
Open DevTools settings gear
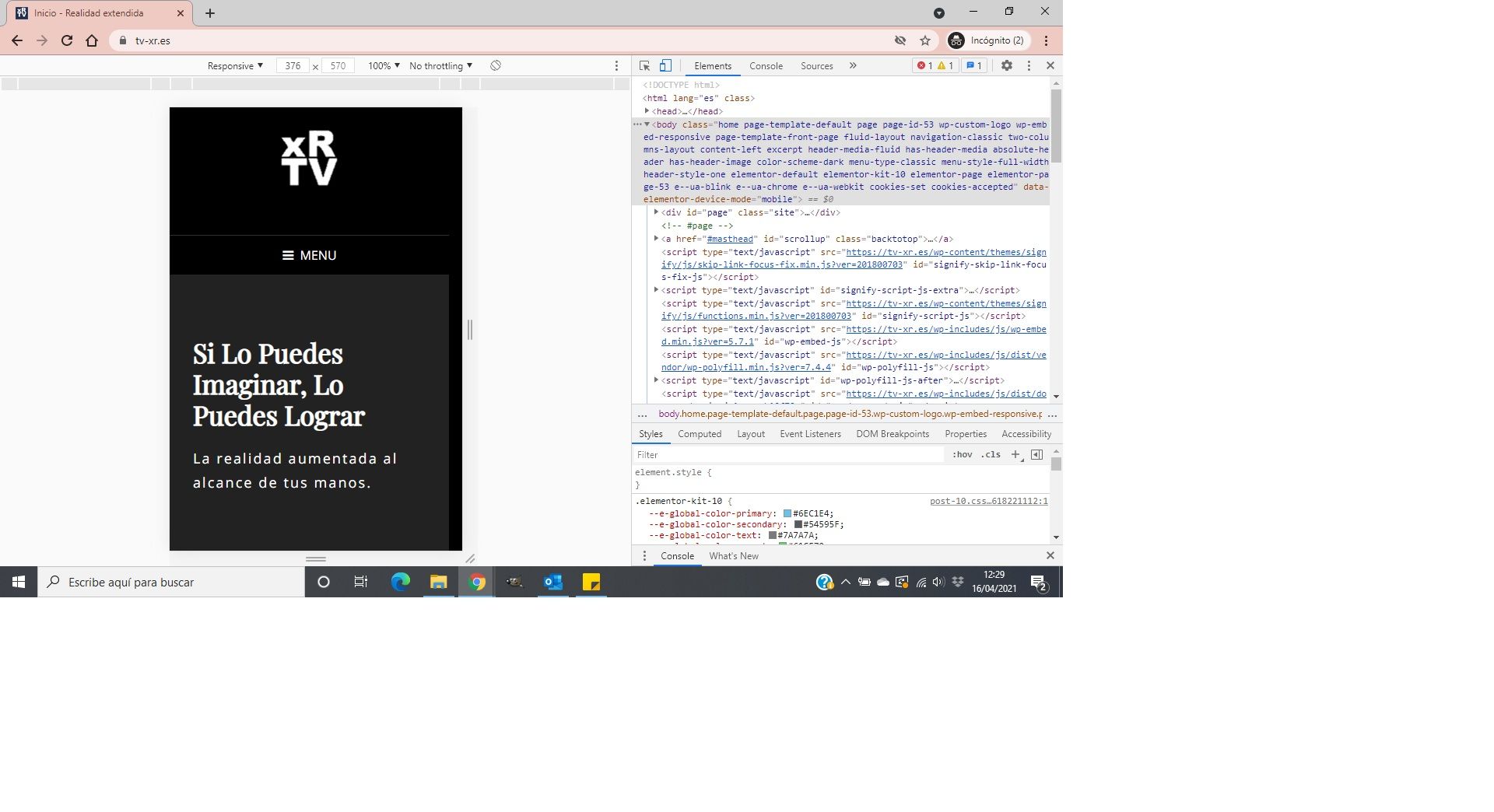tap(1007, 66)
